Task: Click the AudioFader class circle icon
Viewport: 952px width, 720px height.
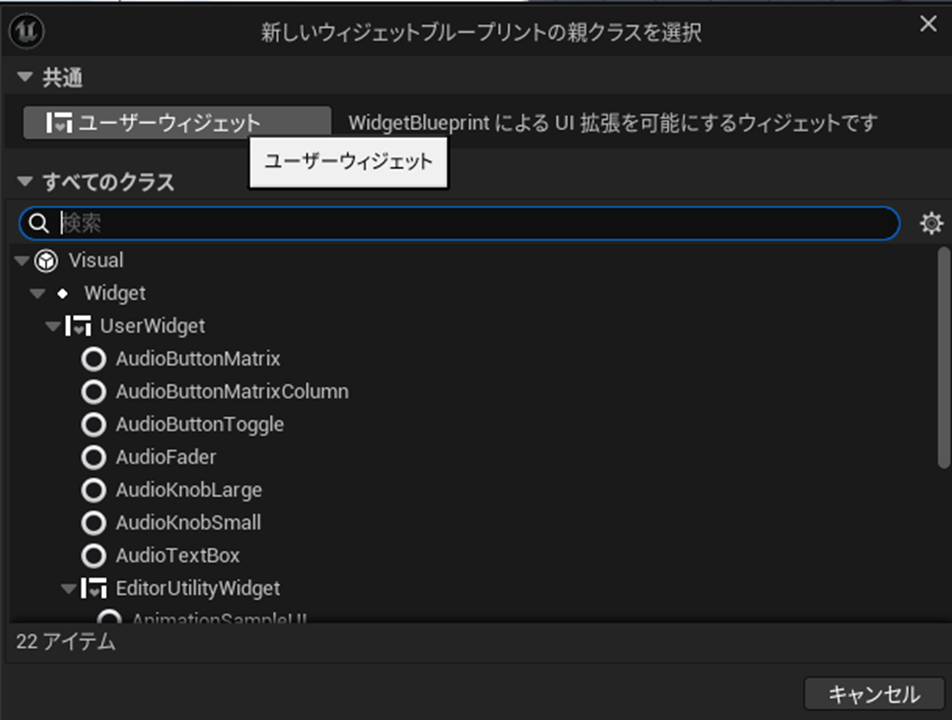Action: point(94,458)
